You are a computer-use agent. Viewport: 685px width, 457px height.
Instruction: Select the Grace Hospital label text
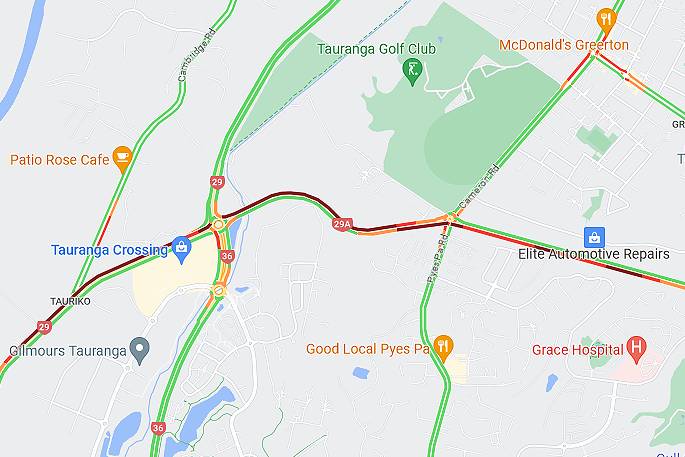point(578,350)
